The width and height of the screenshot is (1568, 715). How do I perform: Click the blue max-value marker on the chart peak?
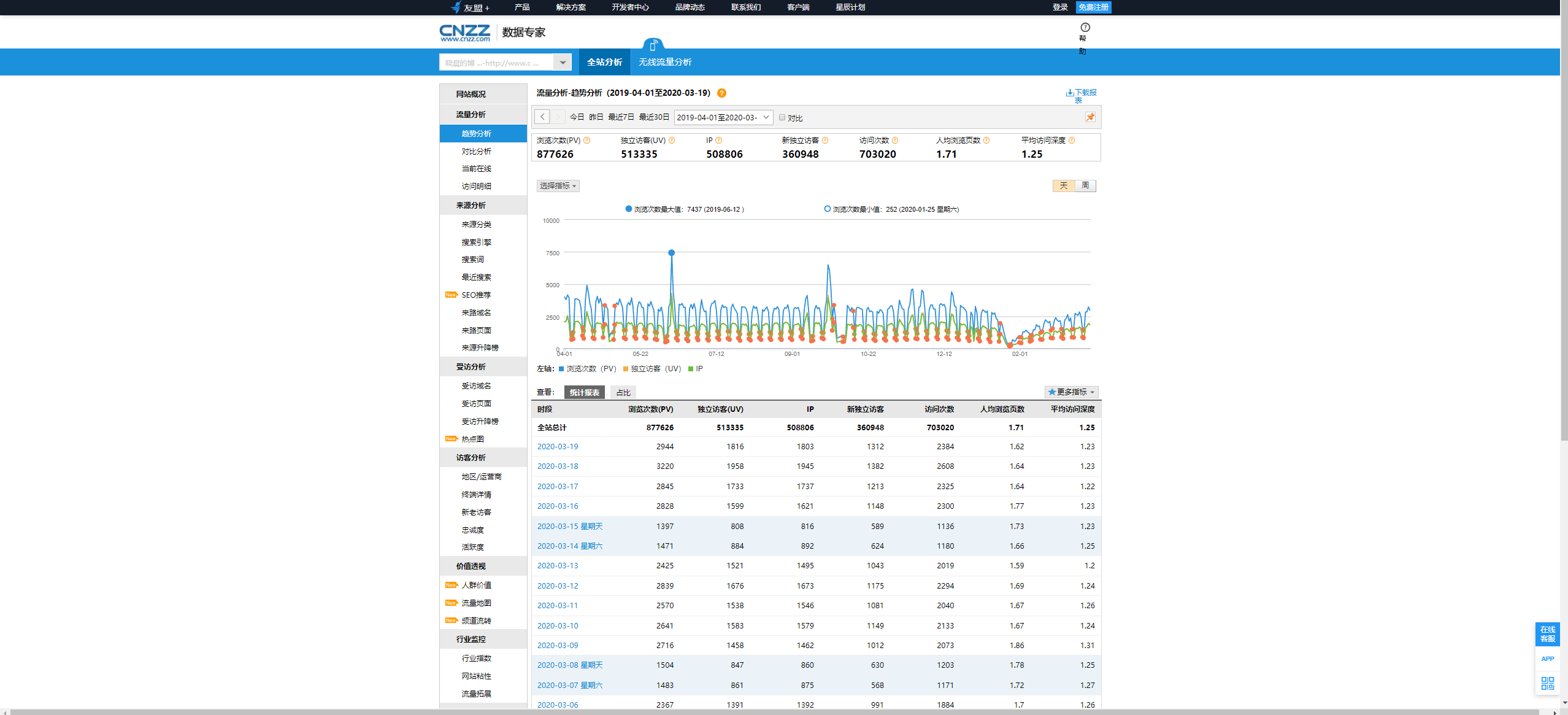(x=672, y=253)
